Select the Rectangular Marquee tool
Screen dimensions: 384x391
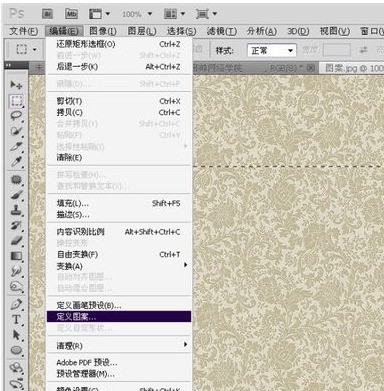(16, 101)
